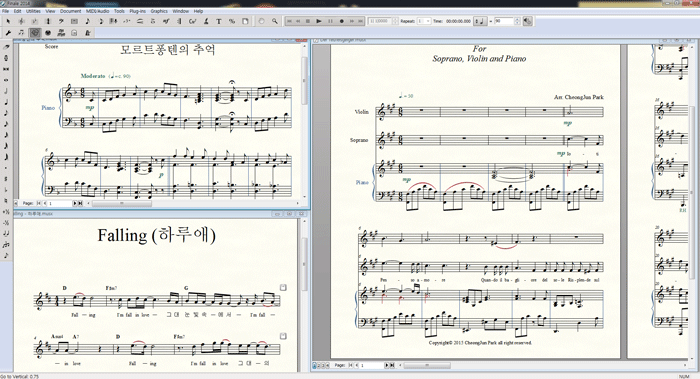Open the Repeat dropdown in playback controls
700x379 pixels.
pos(424,21)
